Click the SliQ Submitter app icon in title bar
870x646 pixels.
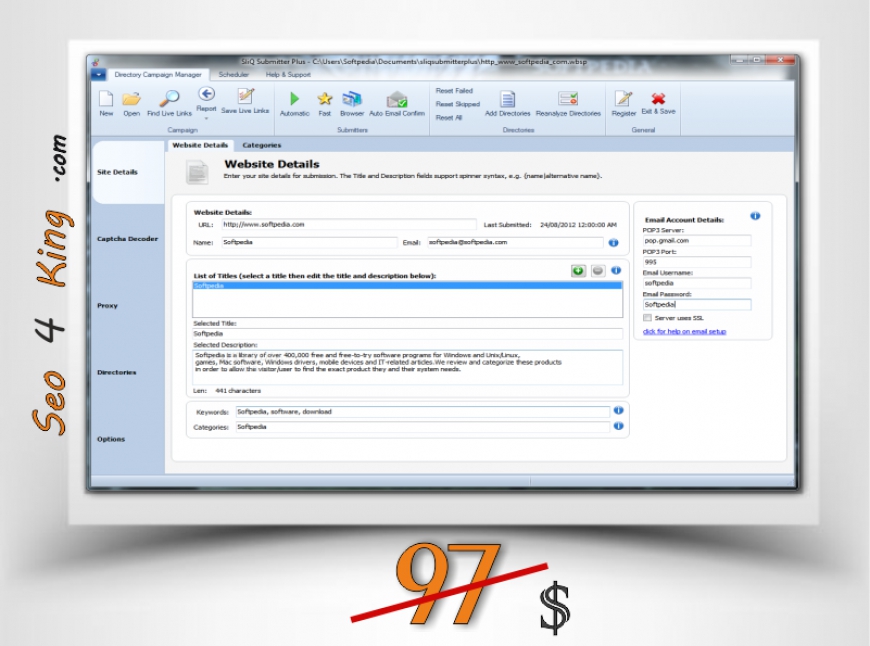click(96, 62)
